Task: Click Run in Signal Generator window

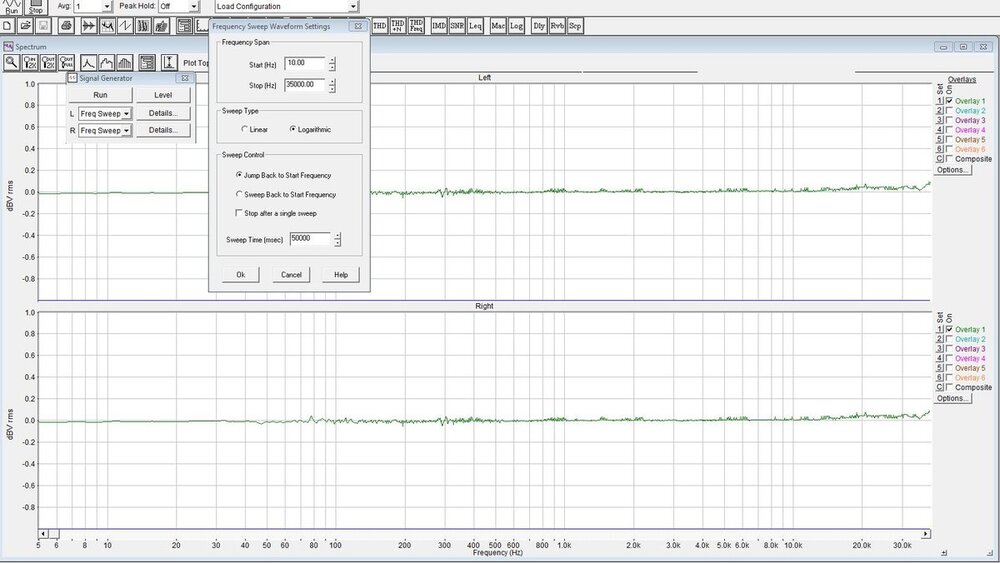Action: [100, 95]
